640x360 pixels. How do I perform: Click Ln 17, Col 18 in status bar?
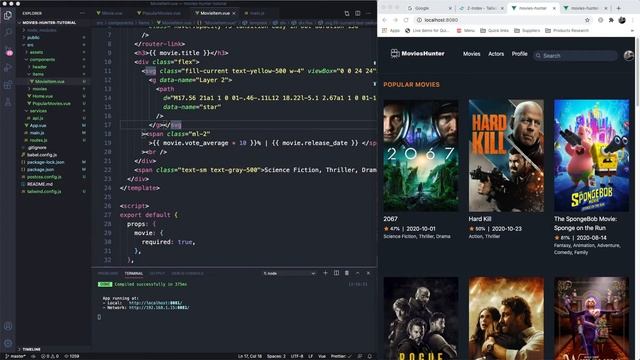tap(250, 356)
